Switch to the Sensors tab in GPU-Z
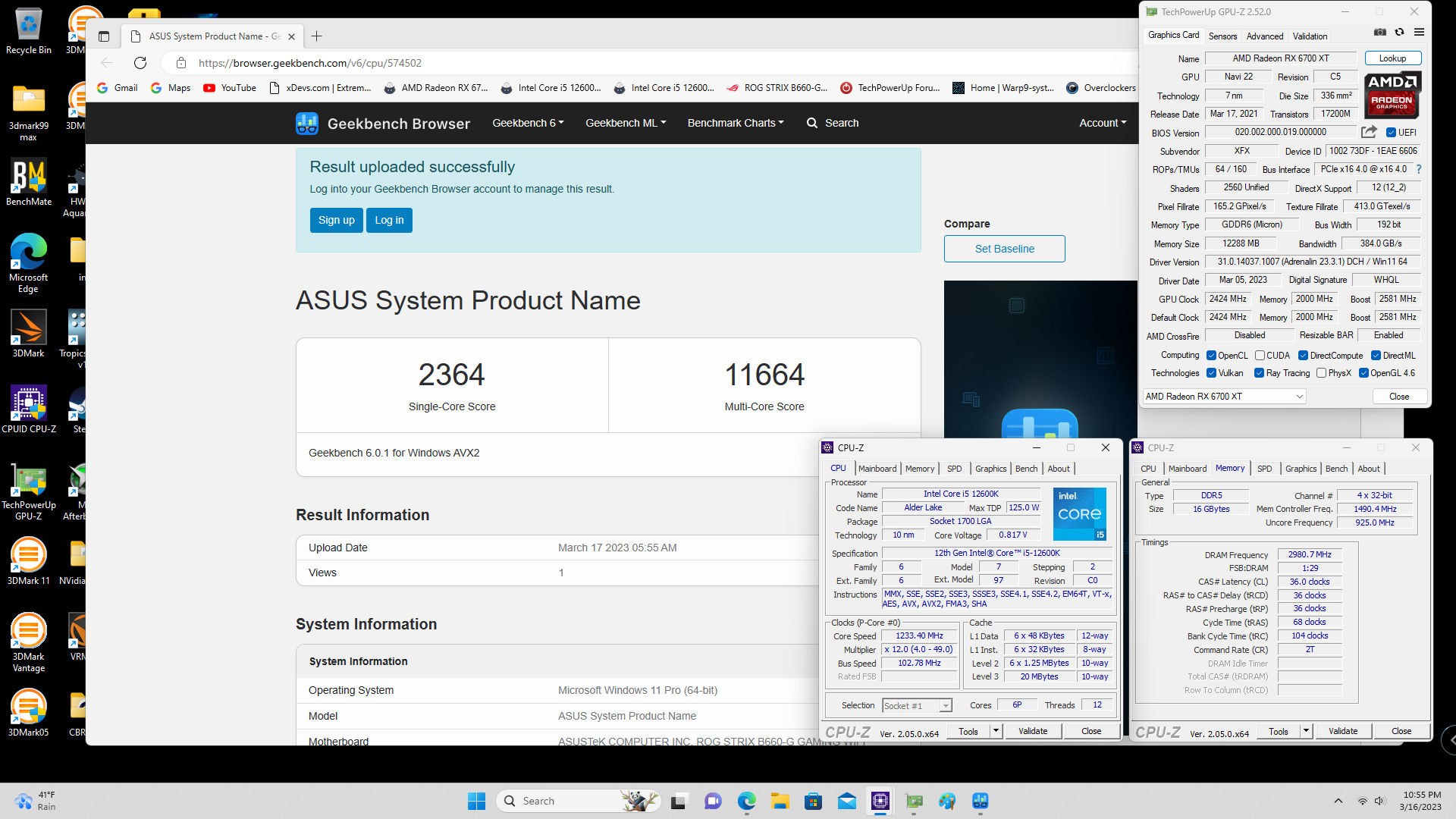 1222,36
